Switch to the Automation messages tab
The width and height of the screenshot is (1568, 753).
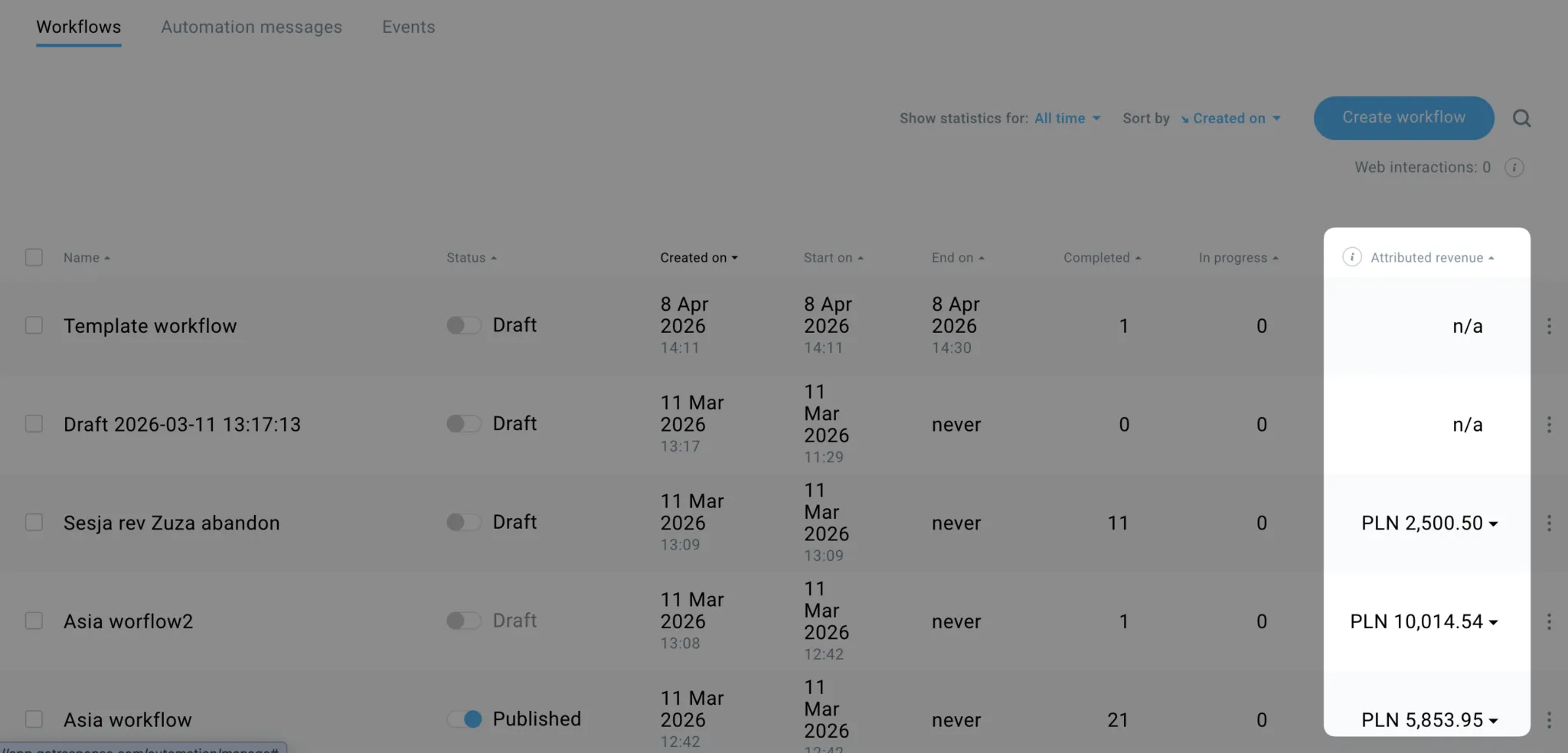pos(251,27)
